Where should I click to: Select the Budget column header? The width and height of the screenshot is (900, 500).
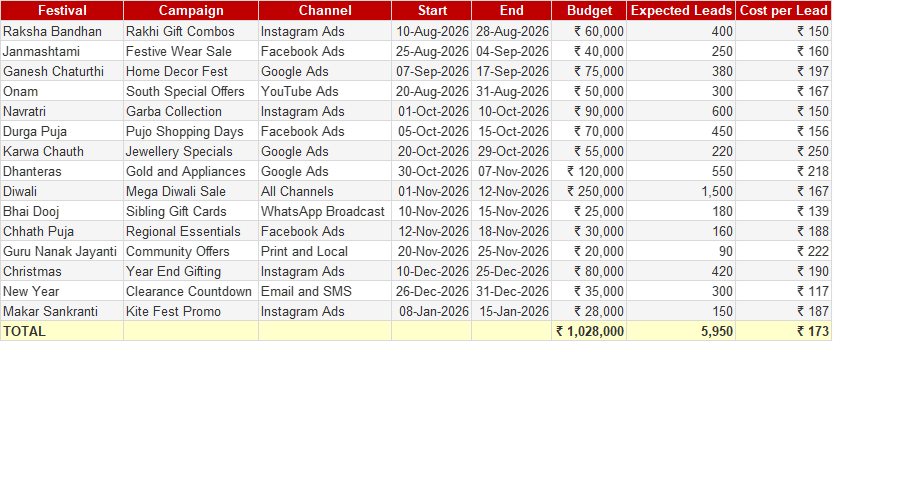tap(589, 10)
